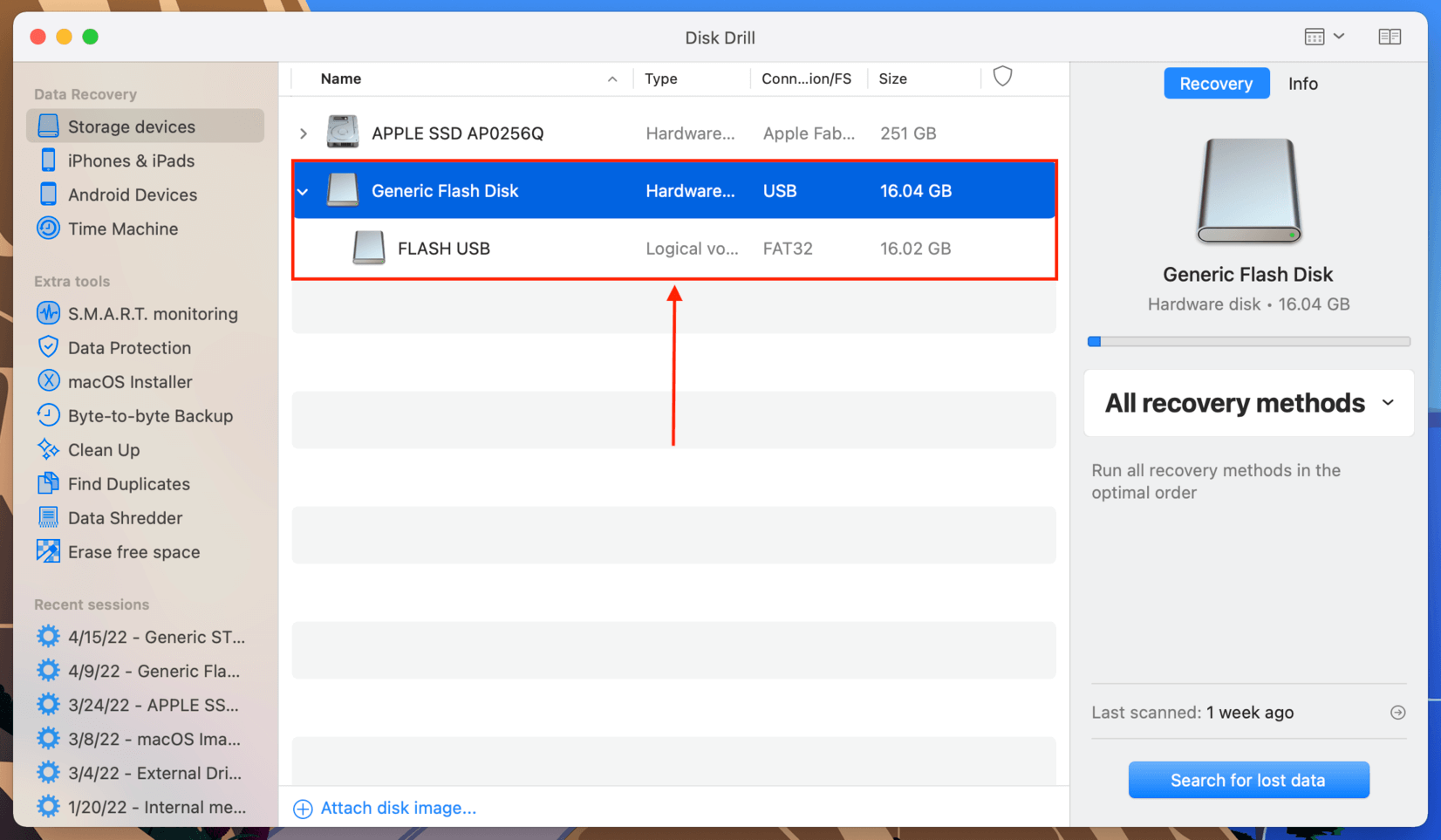Click the Attach disk image plus icon
Viewport: 1441px width, 840px height.
coord(303,809)
